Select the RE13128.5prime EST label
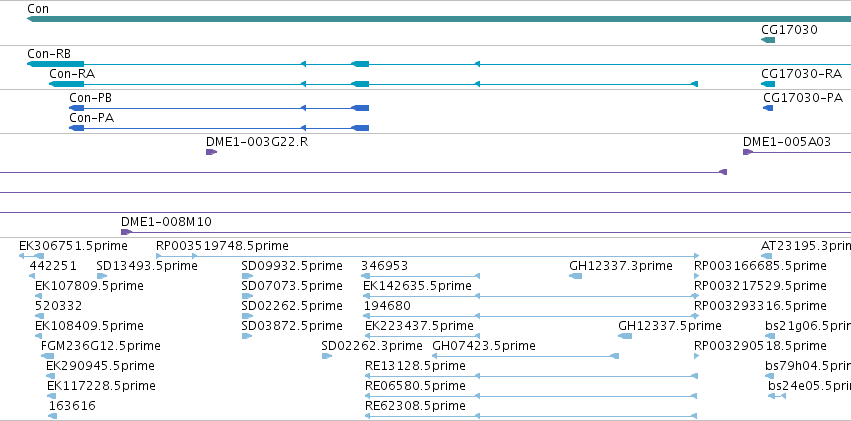The image size is (851, 421). click(415, 366)
